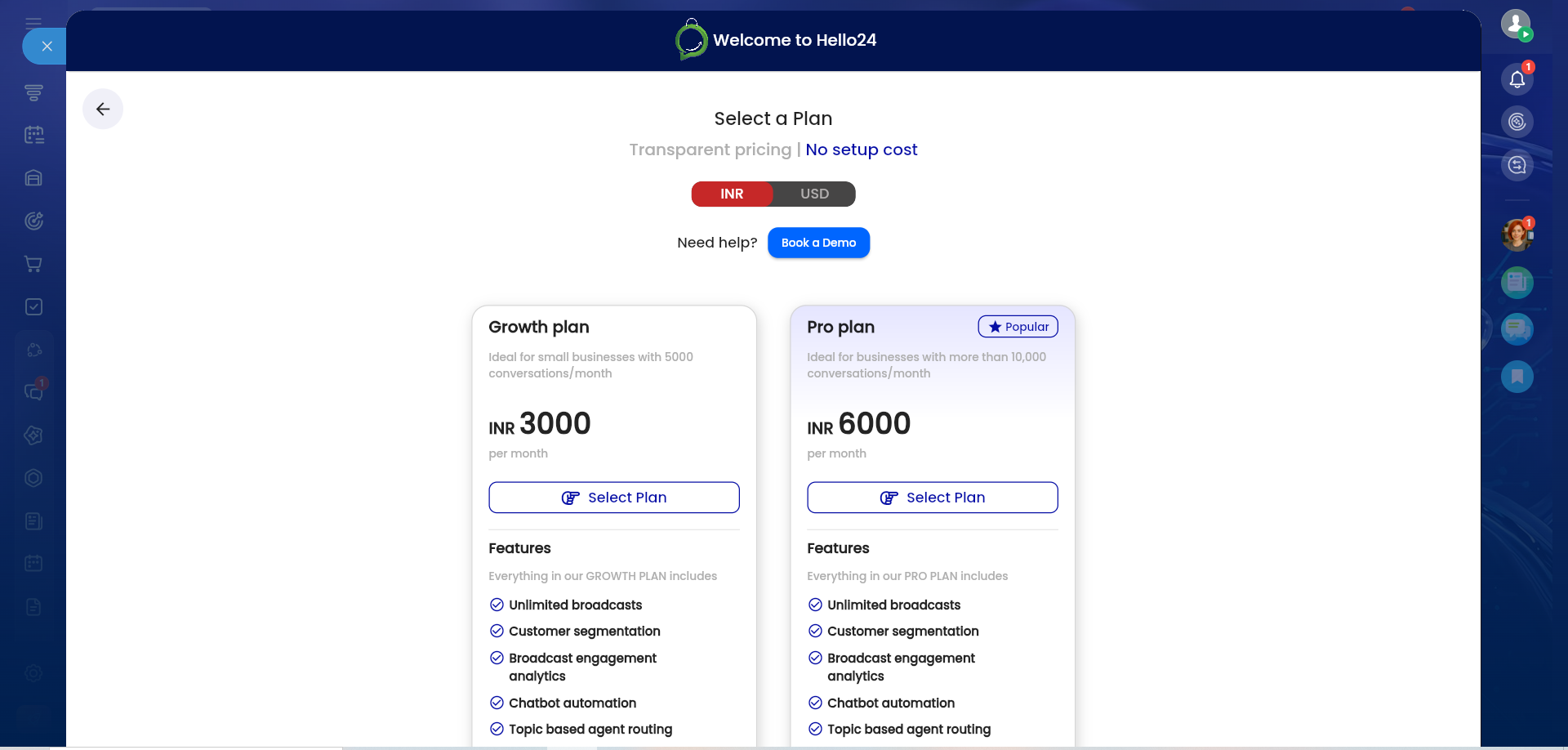Click "Chatbot automation" in Growth plan features
This screenshot has height=750, width=1568.
tap(572, 703)
